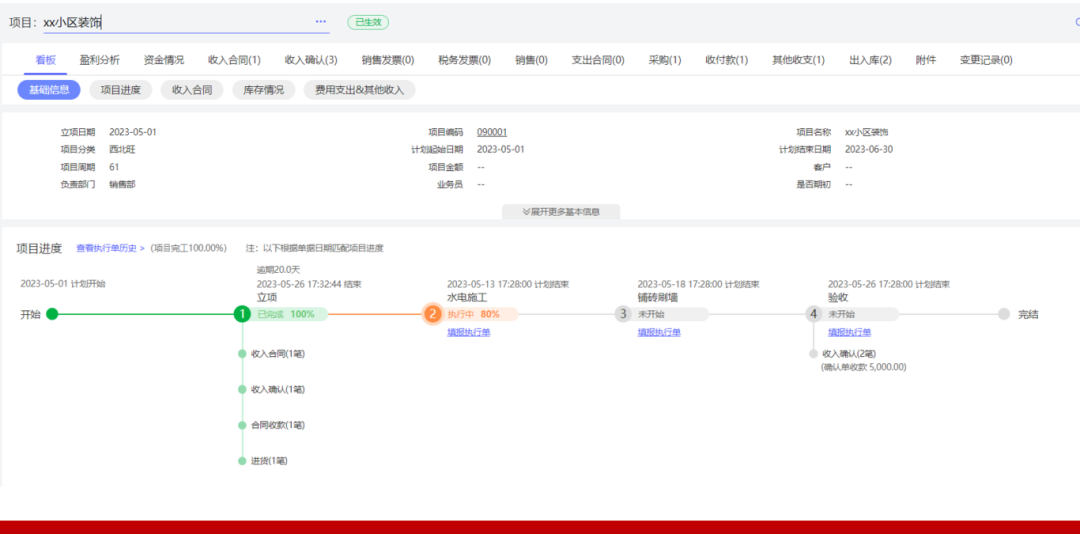Click 填报执行单 under 铺砖刷墙
The height and width of the screenshot is (534, 1080).
click(659, 333)
